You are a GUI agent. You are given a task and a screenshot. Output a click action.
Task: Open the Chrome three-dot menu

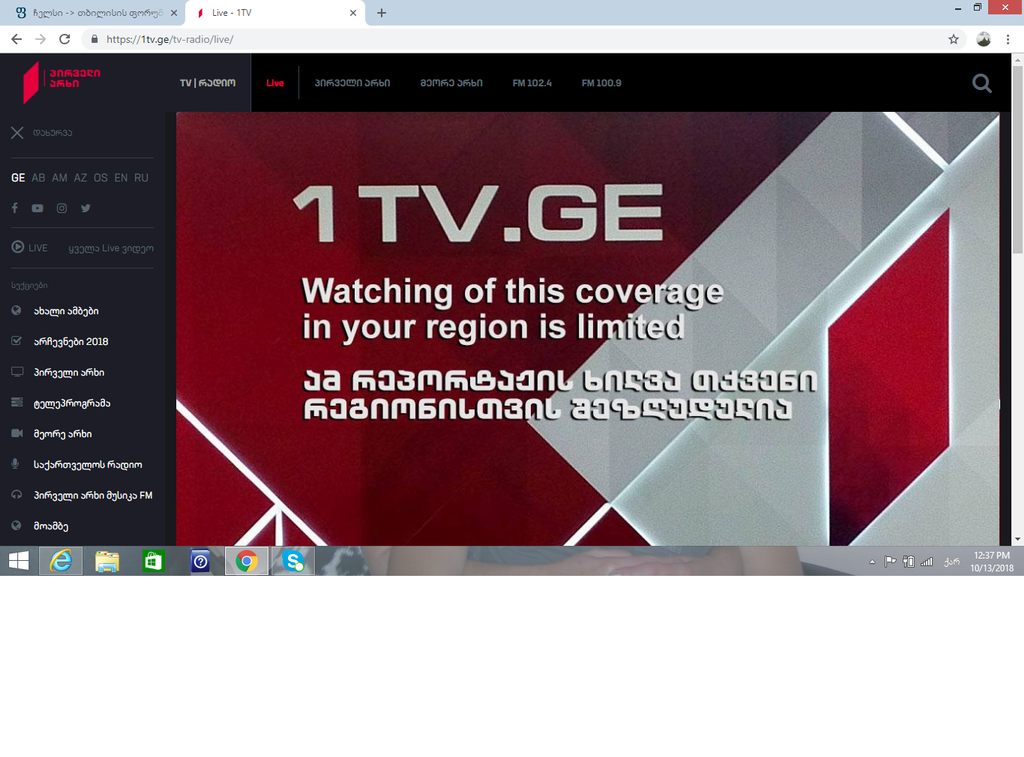click(x=1008, y=39)
